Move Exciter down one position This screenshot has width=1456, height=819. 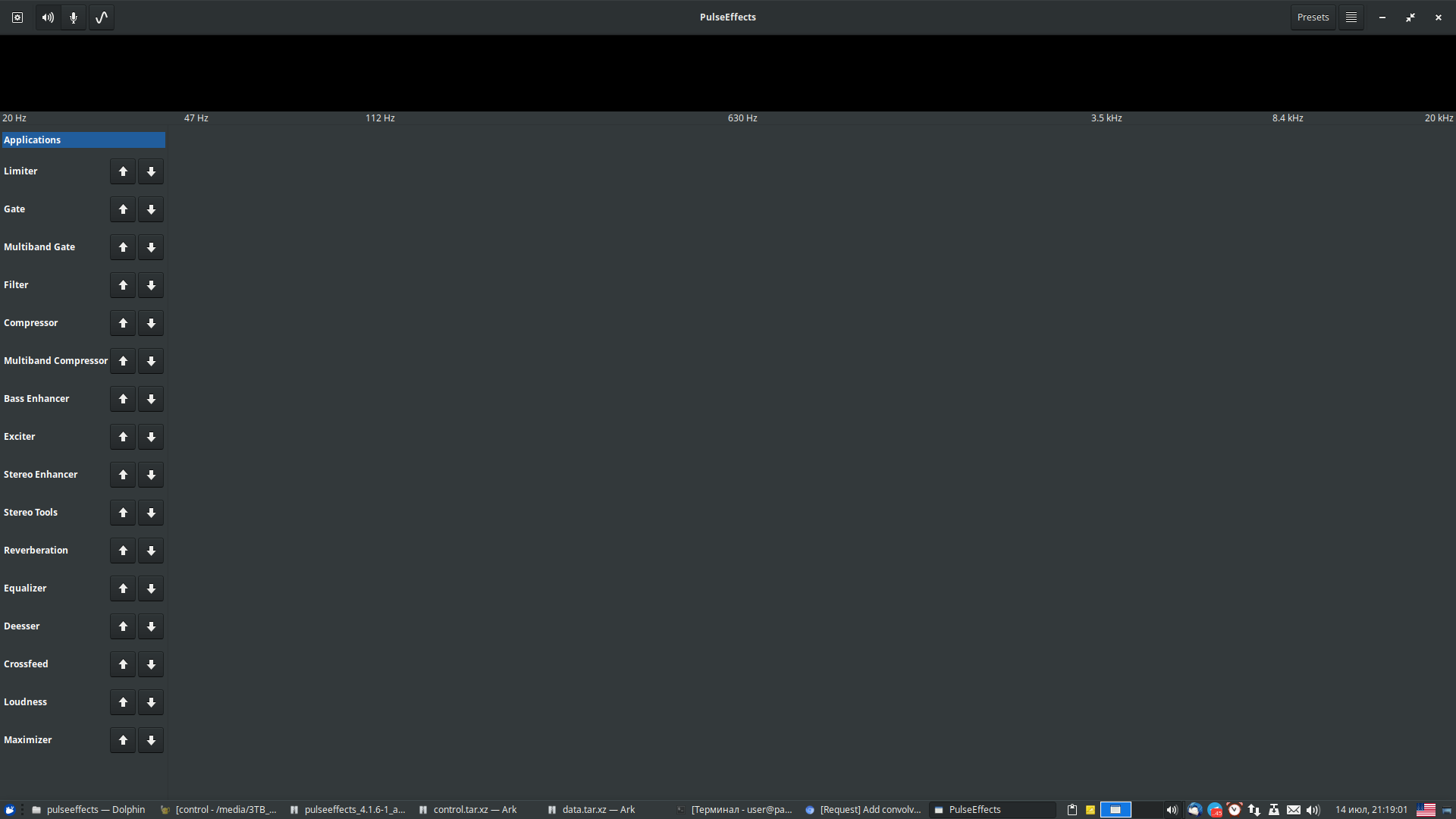151,437
